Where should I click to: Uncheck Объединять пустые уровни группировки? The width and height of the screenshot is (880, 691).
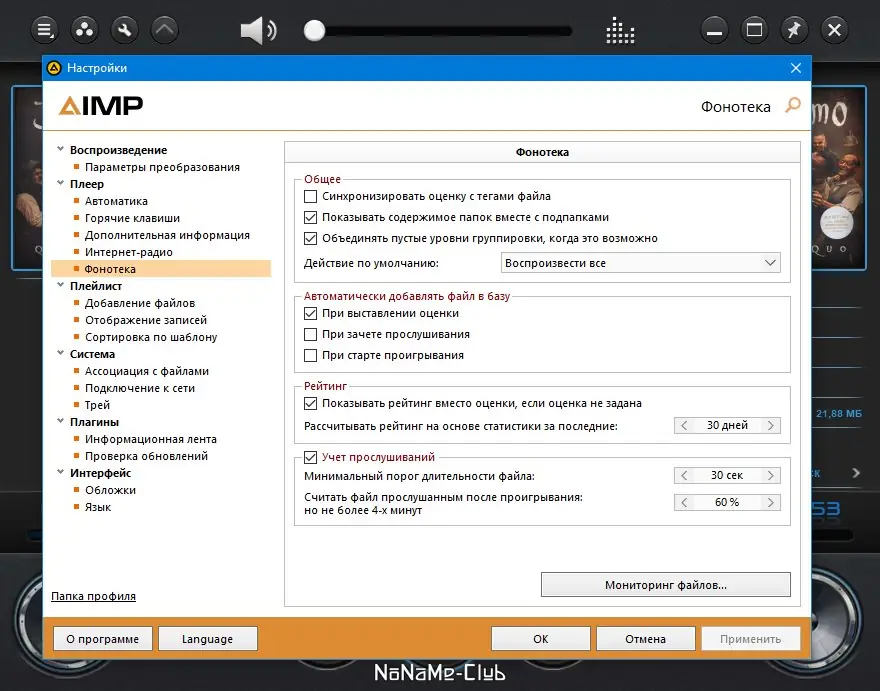point(310,239)
